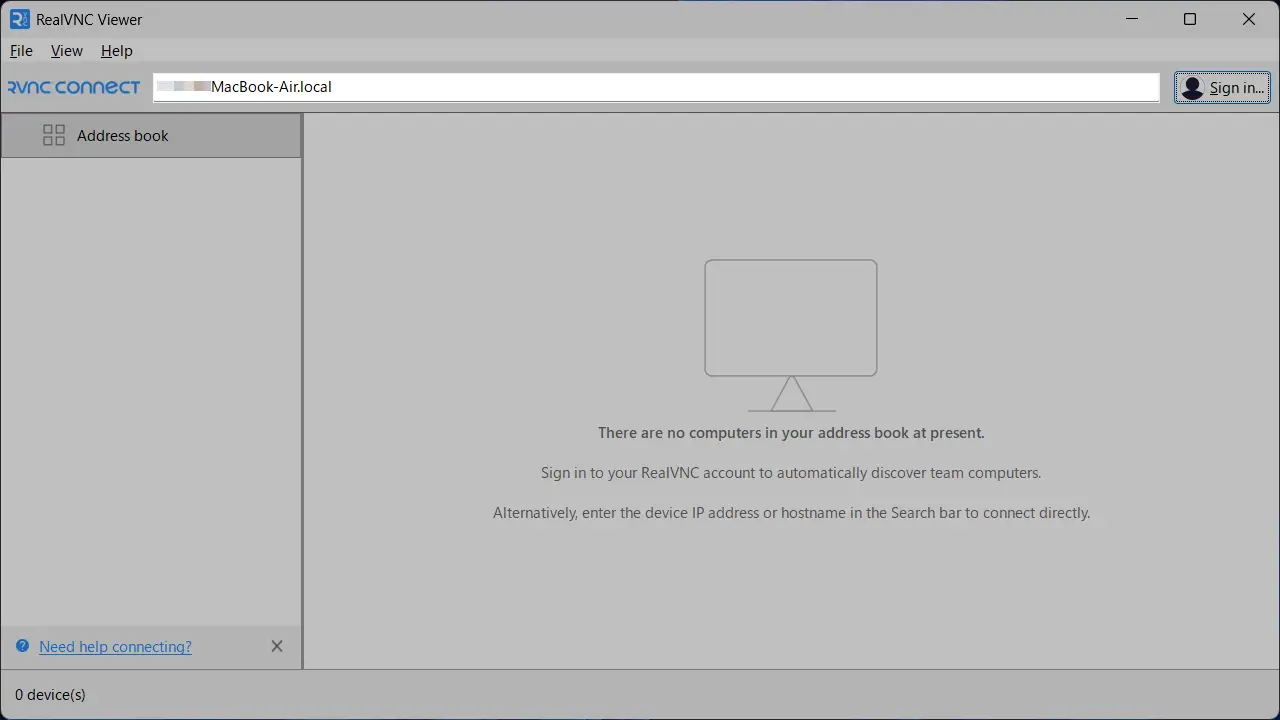Image resolution: width=1280 pixels, height=720 pixels.
Task: Click the 'no computers in your address book' message
Action: point(790,433)
